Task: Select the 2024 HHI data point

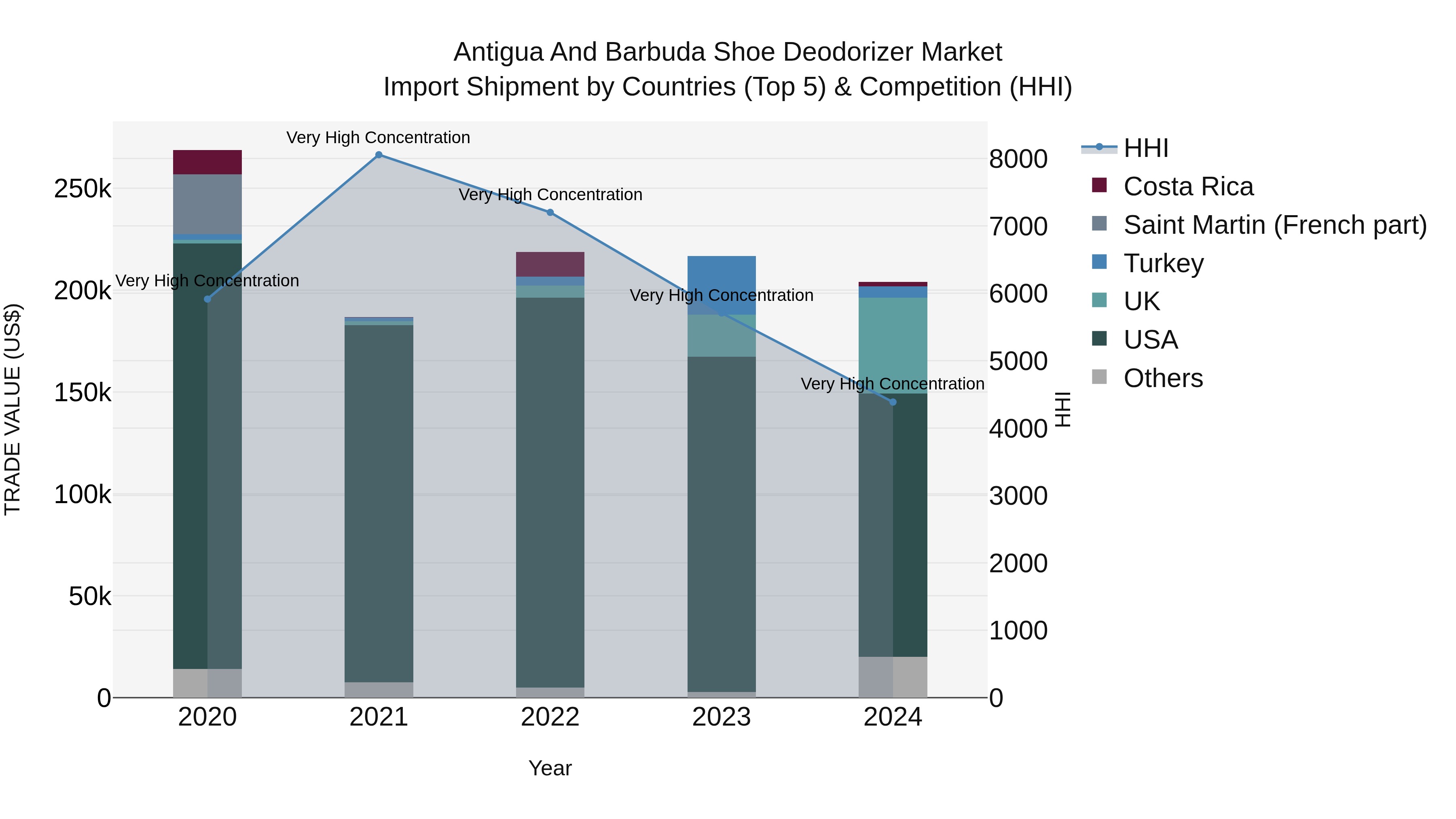Action: tap(893, 402)
